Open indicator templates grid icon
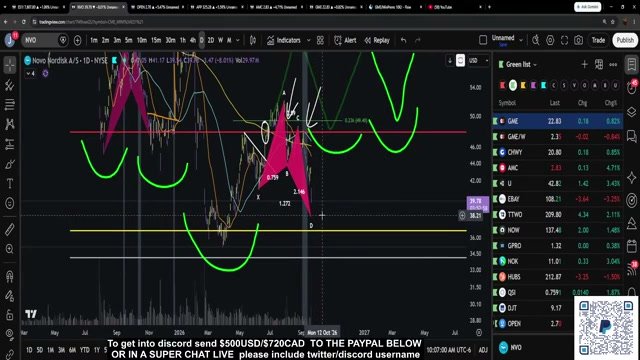The image size is (640, 360). coord(320,40)
